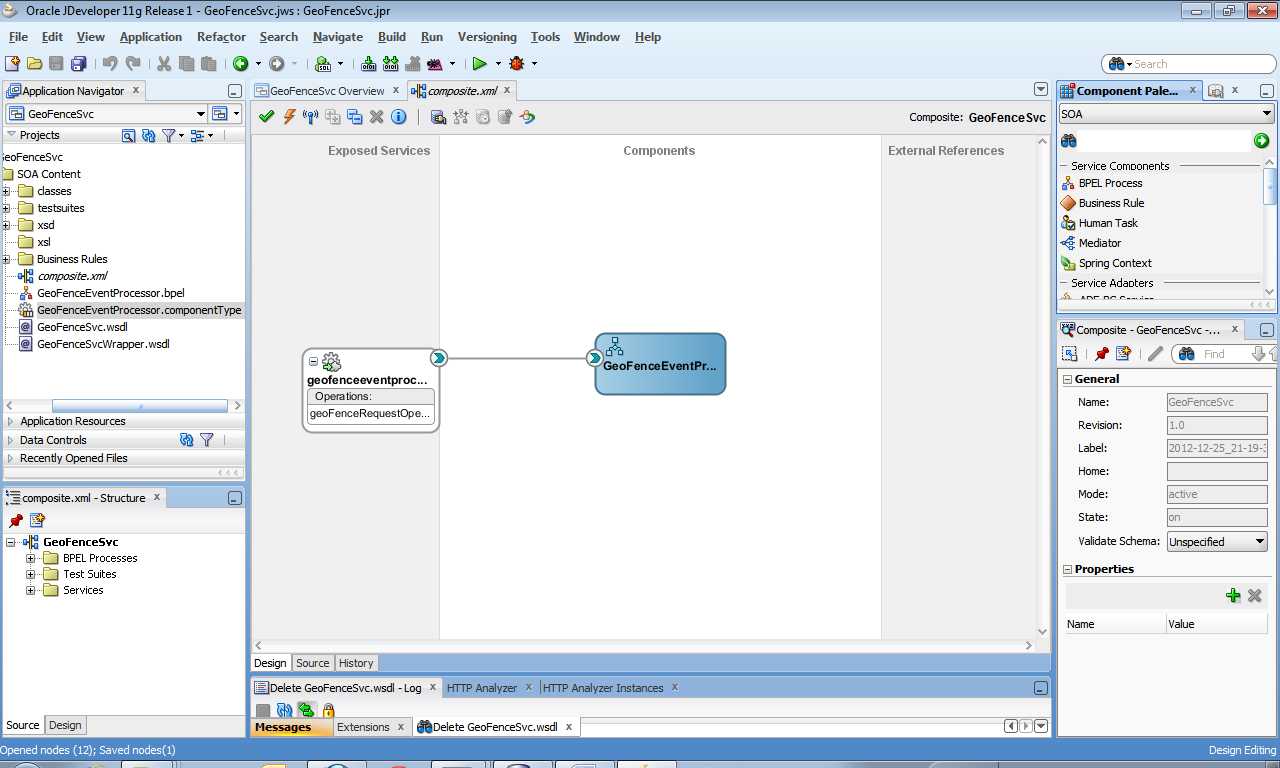Viewport: 1280px width, 768px height.
Task: Click the magnifier icon in Projects header
Action: coord(128,135)
